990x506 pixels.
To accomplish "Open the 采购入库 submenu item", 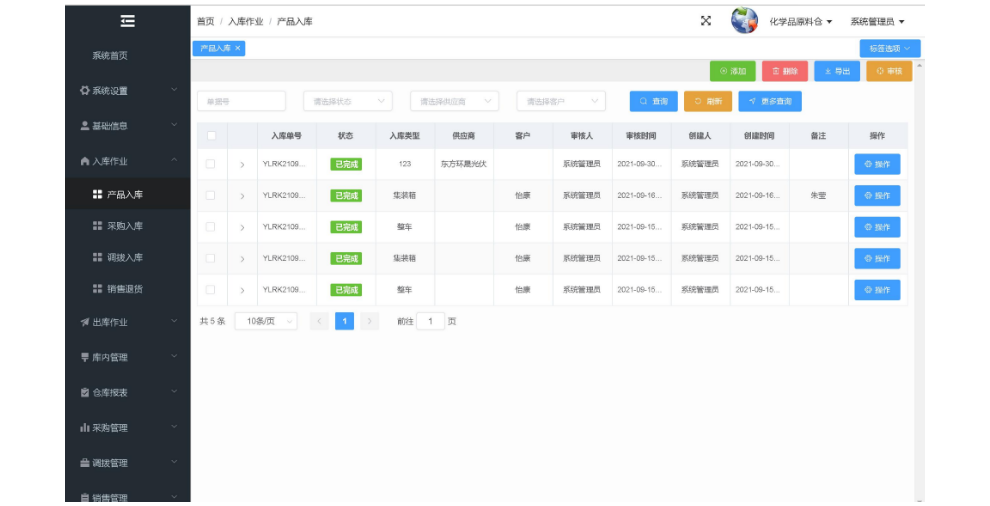I will pyautogui.click(x=128, y=226).
